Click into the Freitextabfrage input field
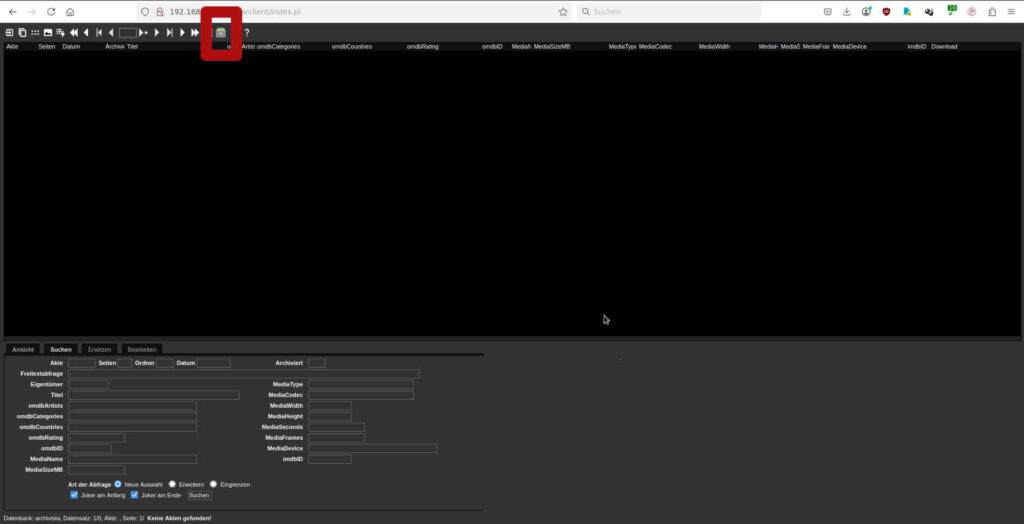1024x524 pixels. tap(243, 373)
